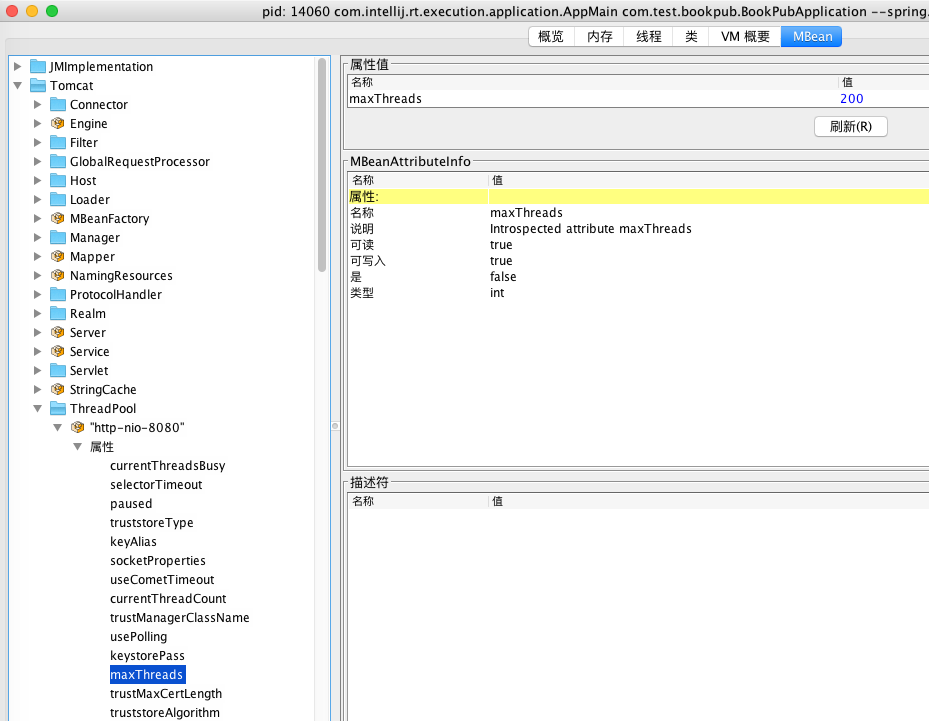The height and width of the screenshot is (721, 929).
Task: Click the Engine MBean bean icon
Action: [58, 124]
